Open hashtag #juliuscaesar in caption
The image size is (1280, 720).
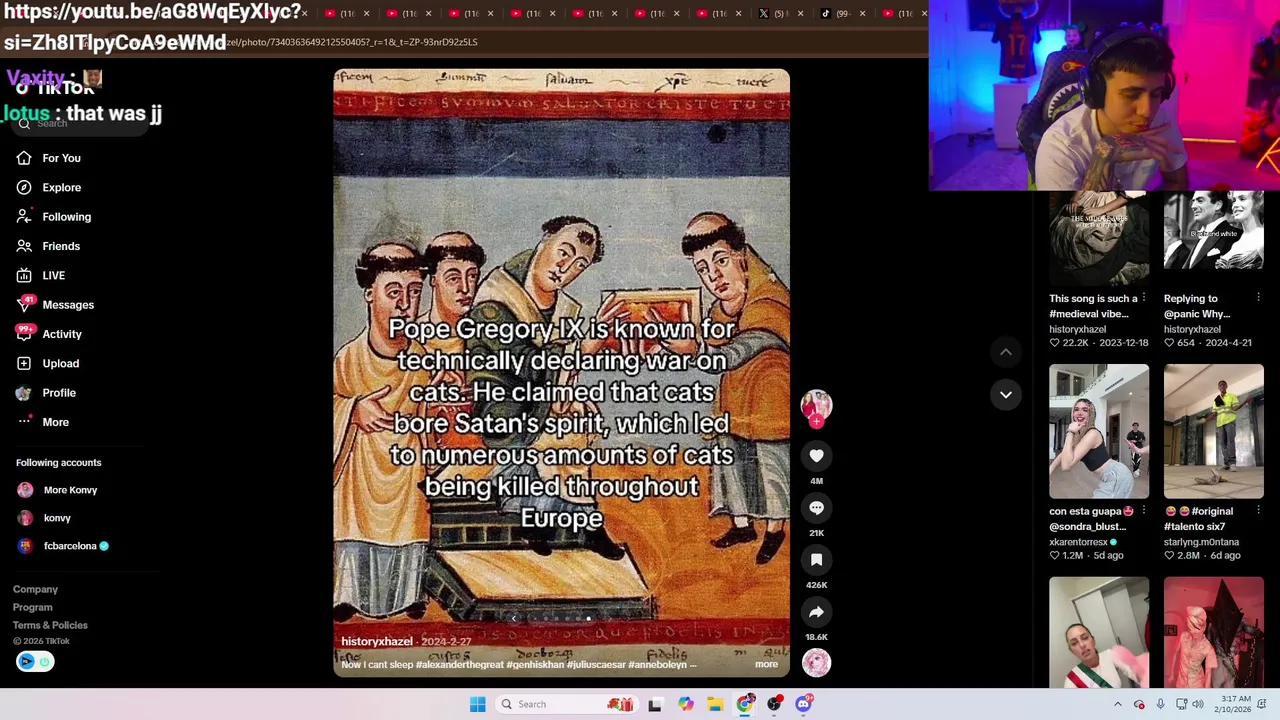(x=595, y=664)
